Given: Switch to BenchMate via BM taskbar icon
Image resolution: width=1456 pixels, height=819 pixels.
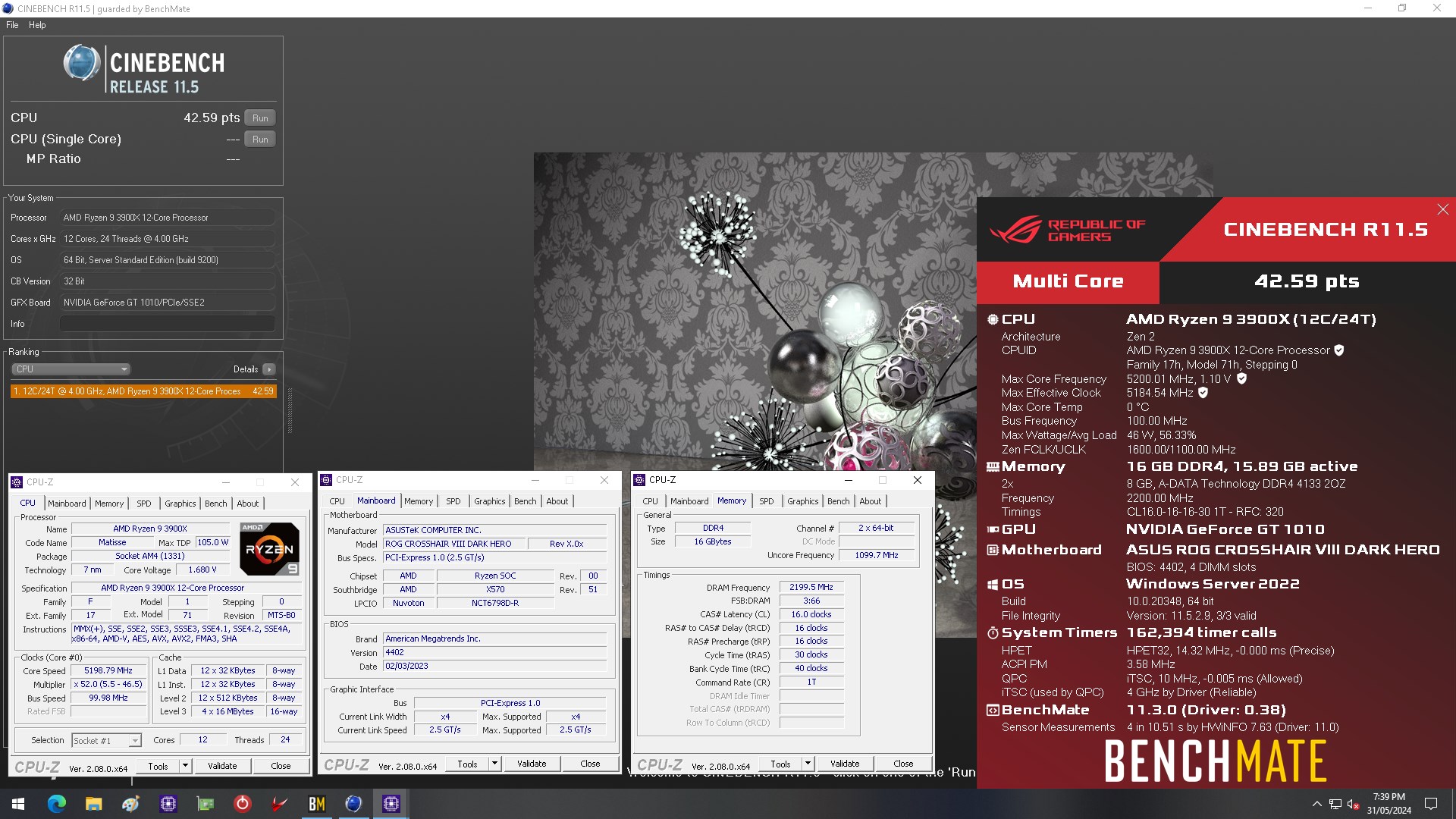Looking at the screenshot, I should 317,804.
